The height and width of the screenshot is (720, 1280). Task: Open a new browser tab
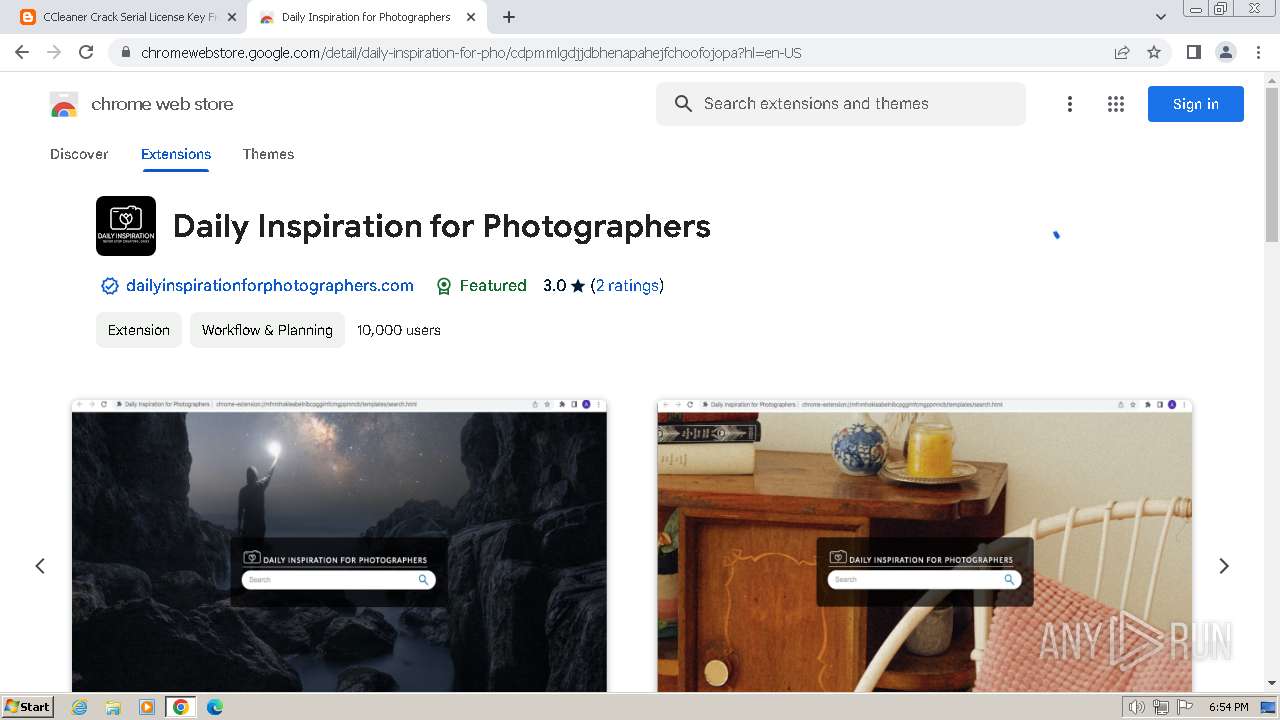coord(509,17)
